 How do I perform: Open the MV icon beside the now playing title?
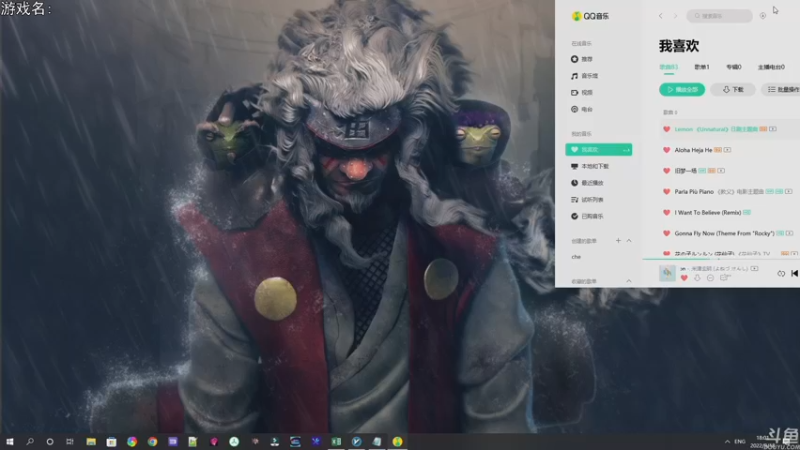tap(754, 268)
